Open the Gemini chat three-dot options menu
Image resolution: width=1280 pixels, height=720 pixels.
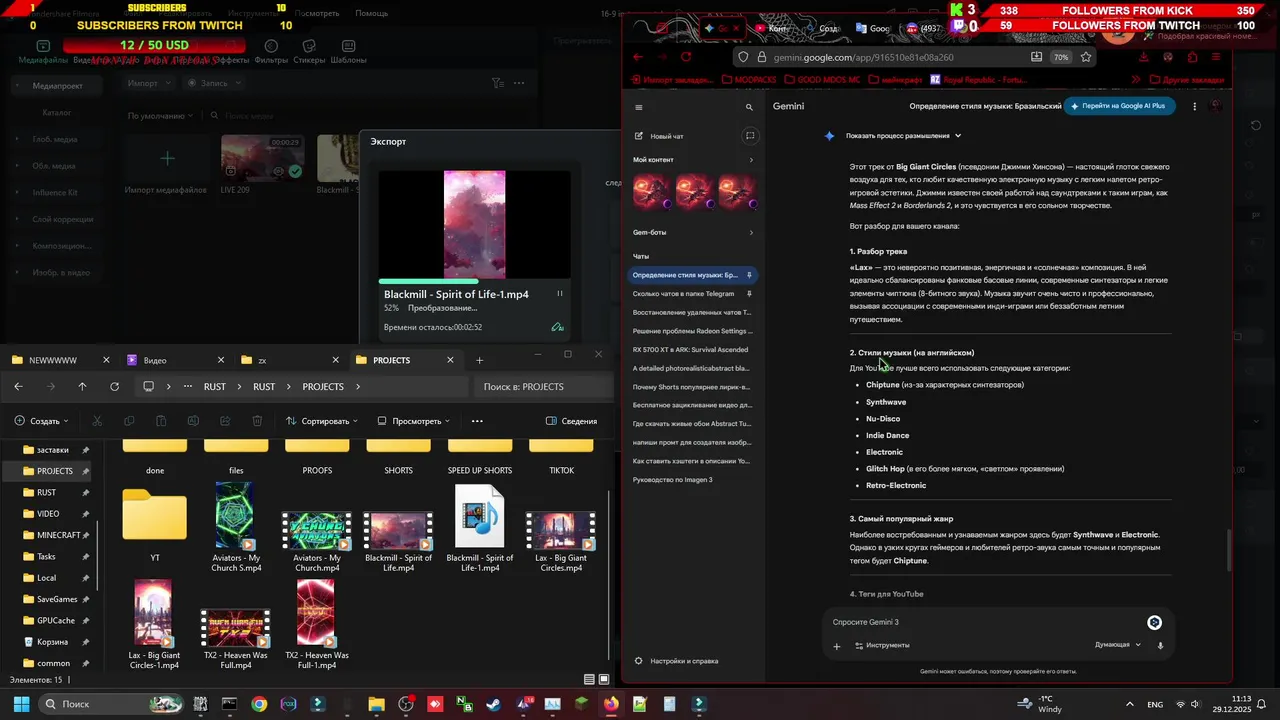click(1194, 106)
